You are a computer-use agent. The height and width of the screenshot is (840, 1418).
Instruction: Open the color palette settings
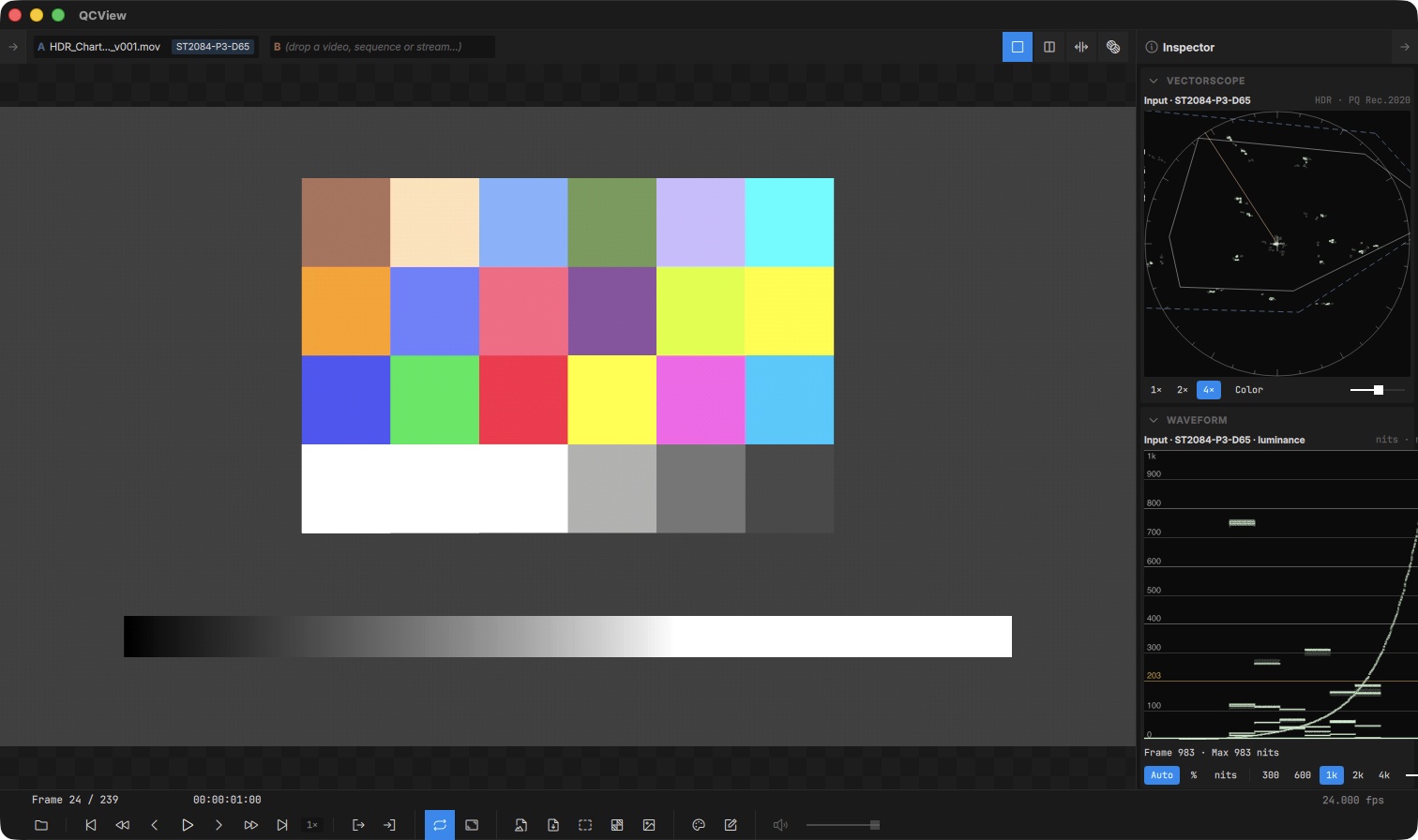pos(699,825)
